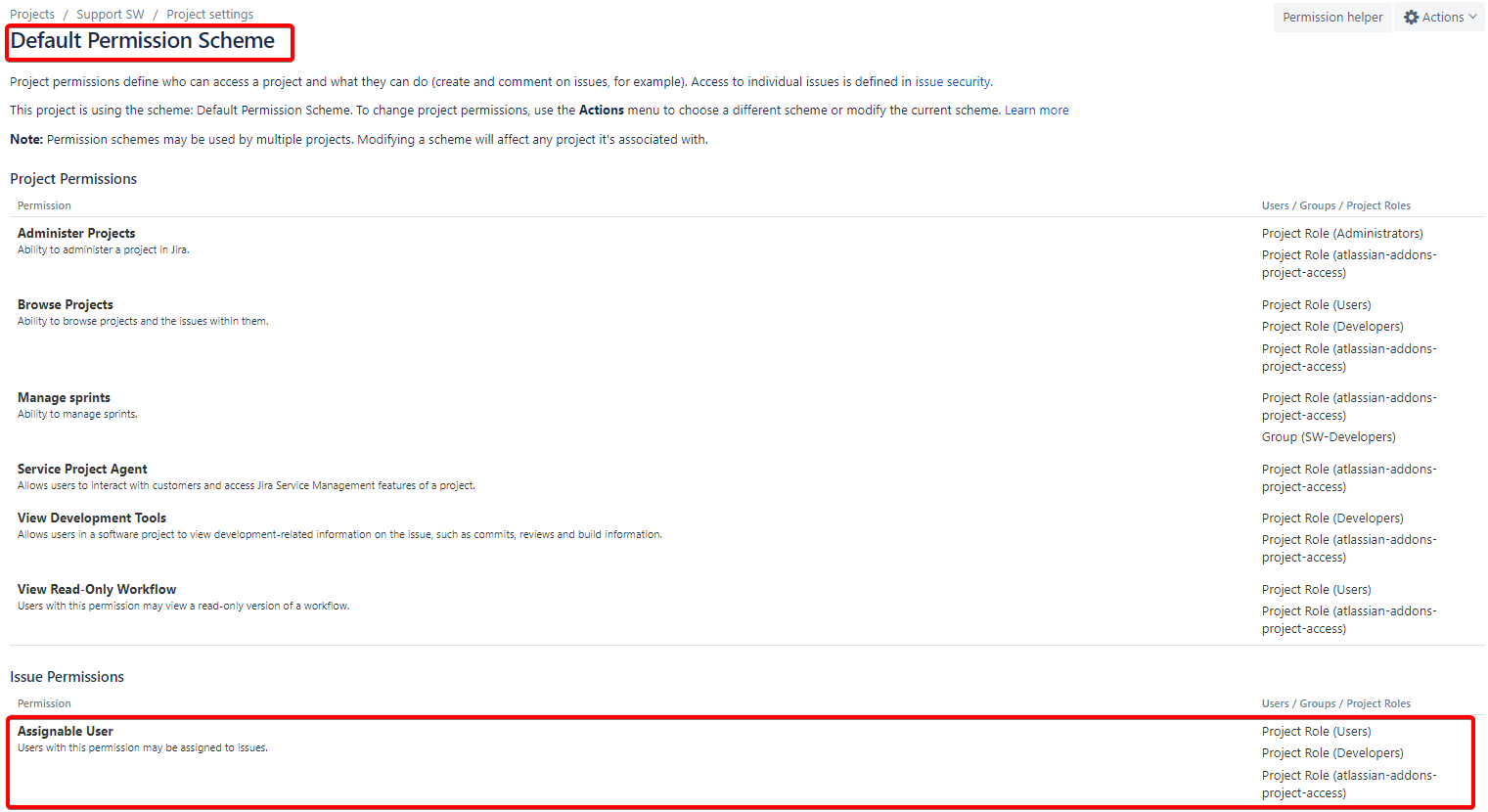The width and height of the screenshot is (1488, 812).
Task: Click the gear icon beside Actions
Action: [x=1411, y=17]
